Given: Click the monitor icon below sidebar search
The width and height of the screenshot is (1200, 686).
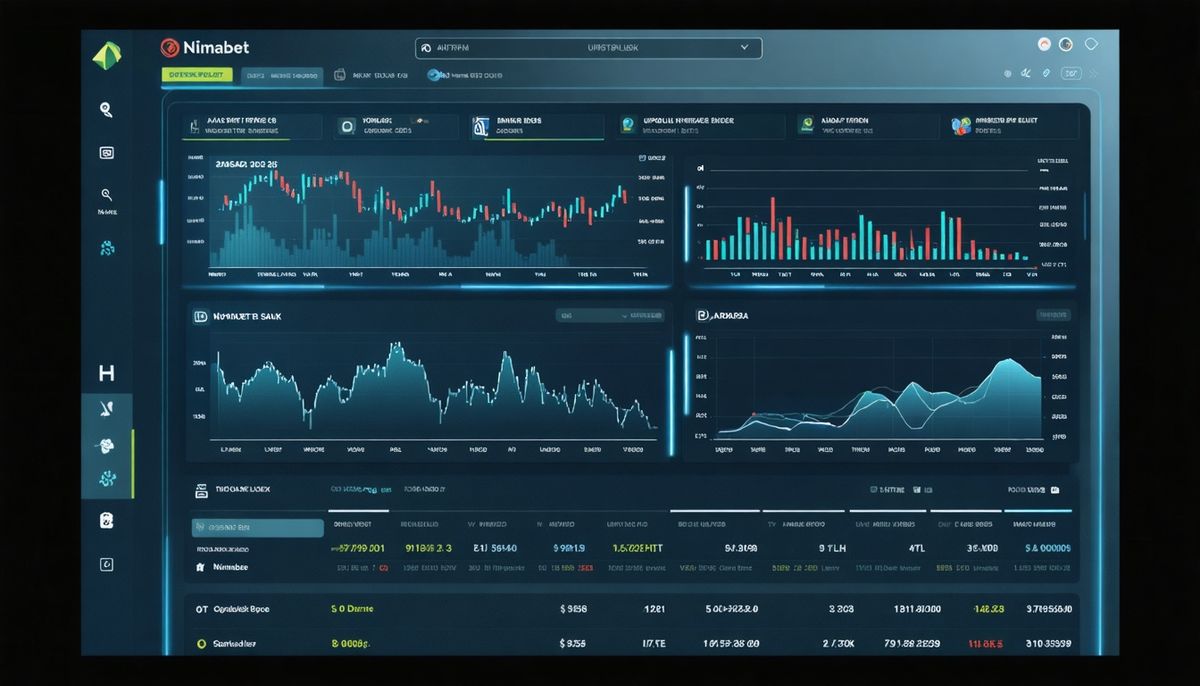Looking at the screenshot, I should pos(106,153).
